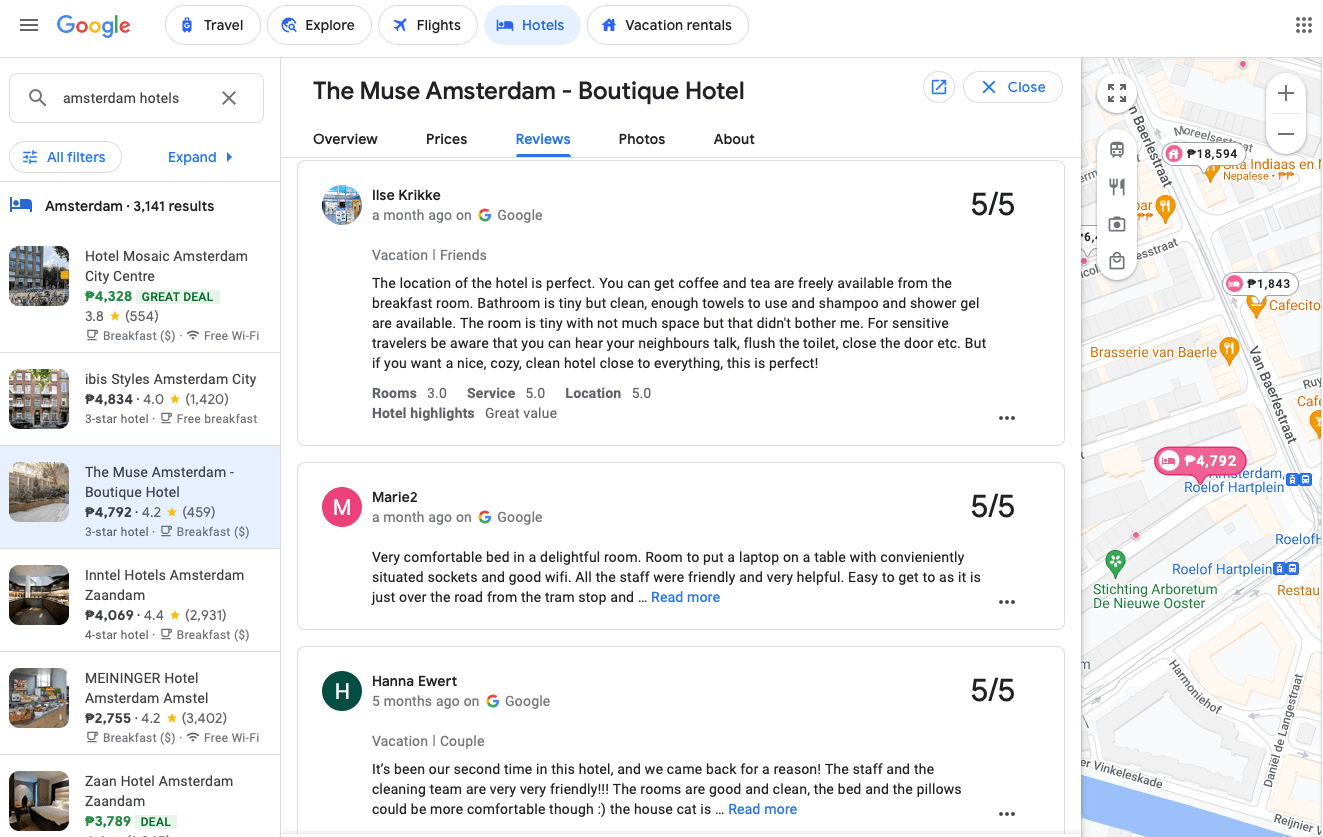The height and width of the screenshot is (837, 1323).
Task: Open options menu on Marie2's review
Action: 1006,601
